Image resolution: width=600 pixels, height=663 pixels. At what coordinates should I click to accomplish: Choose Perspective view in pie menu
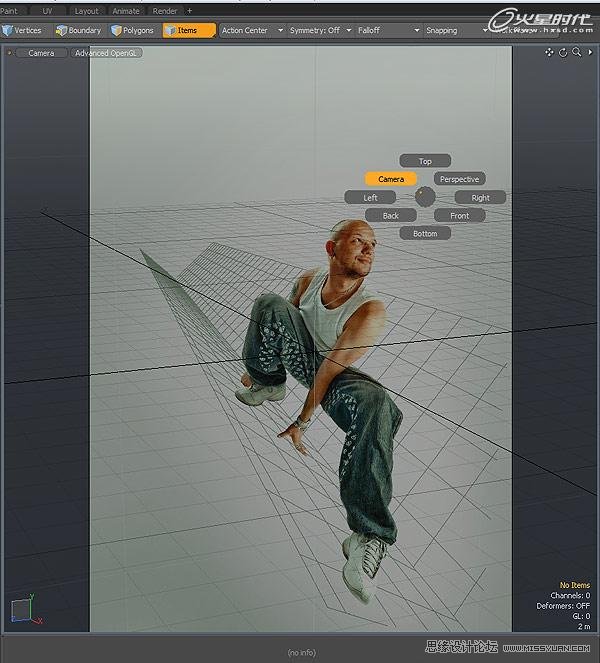click(459, 179)
